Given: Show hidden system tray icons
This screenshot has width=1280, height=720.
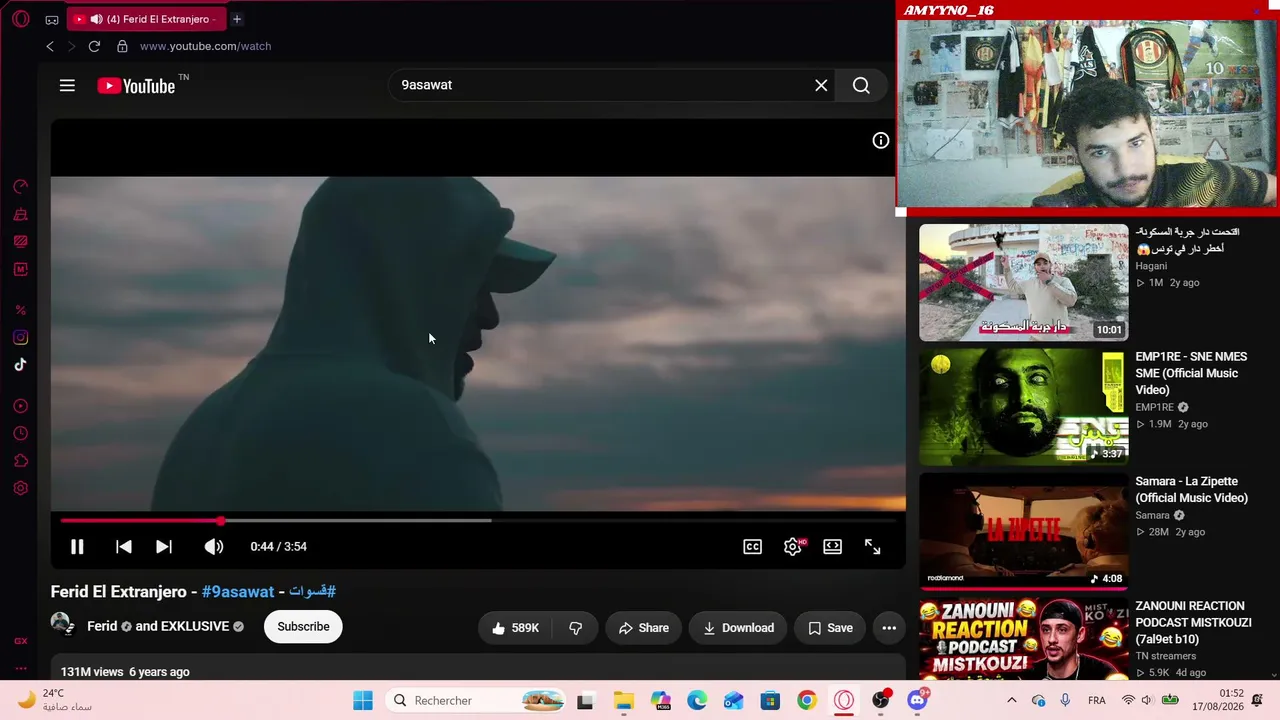Looking at the screenshot, I should [1011, 701].
